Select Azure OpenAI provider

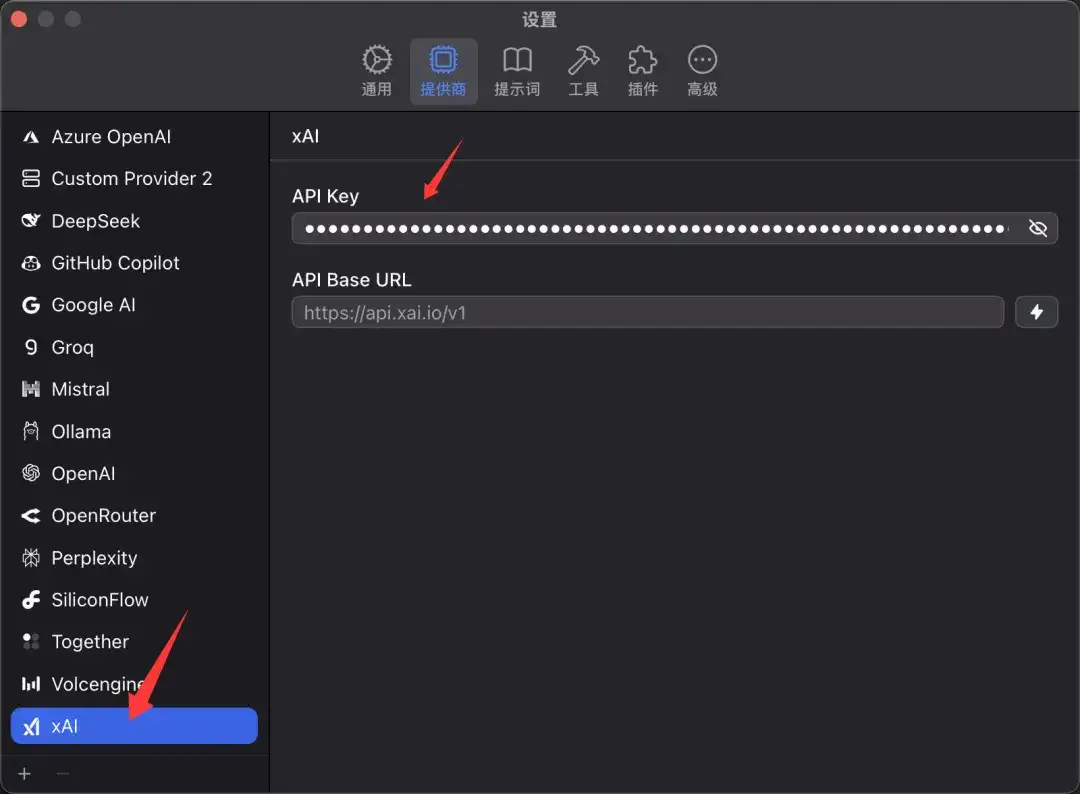tap(134, 137)
